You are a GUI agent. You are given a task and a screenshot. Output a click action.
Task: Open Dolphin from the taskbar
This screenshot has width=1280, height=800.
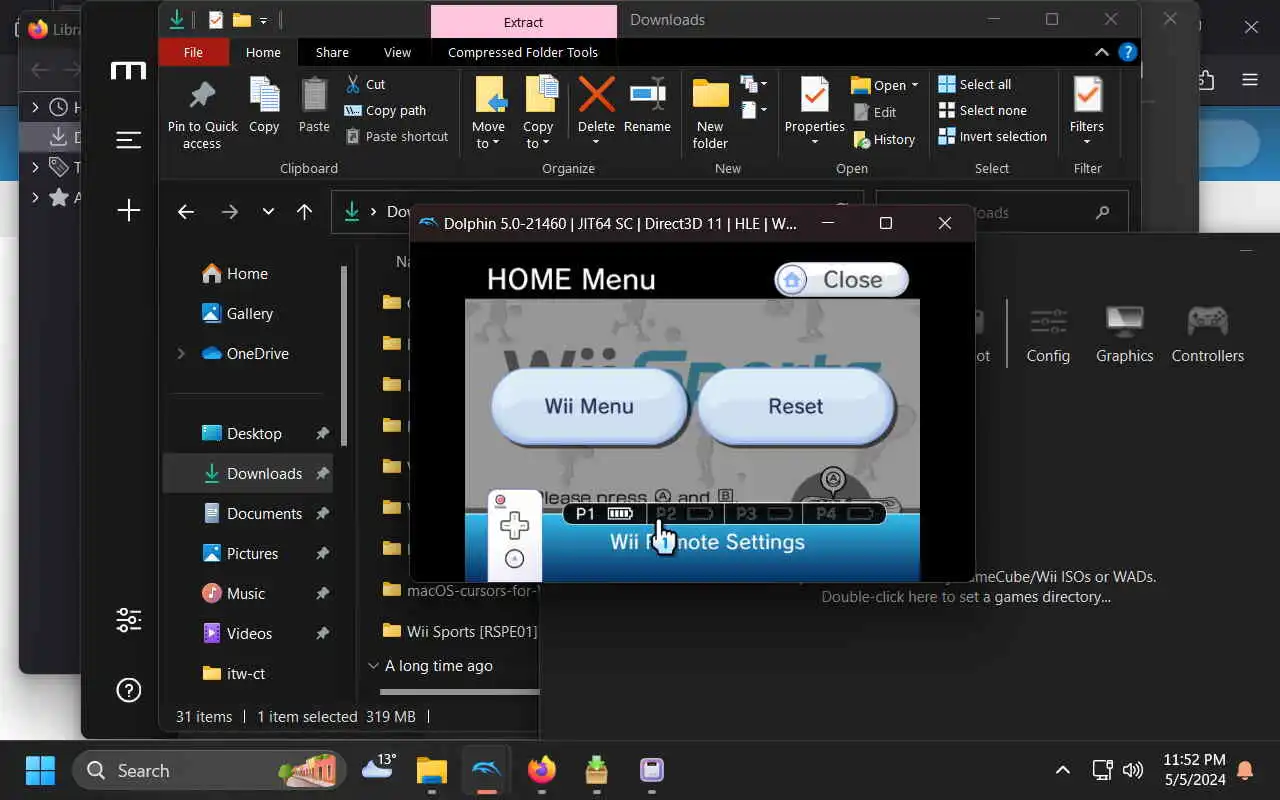pos(487,770)
